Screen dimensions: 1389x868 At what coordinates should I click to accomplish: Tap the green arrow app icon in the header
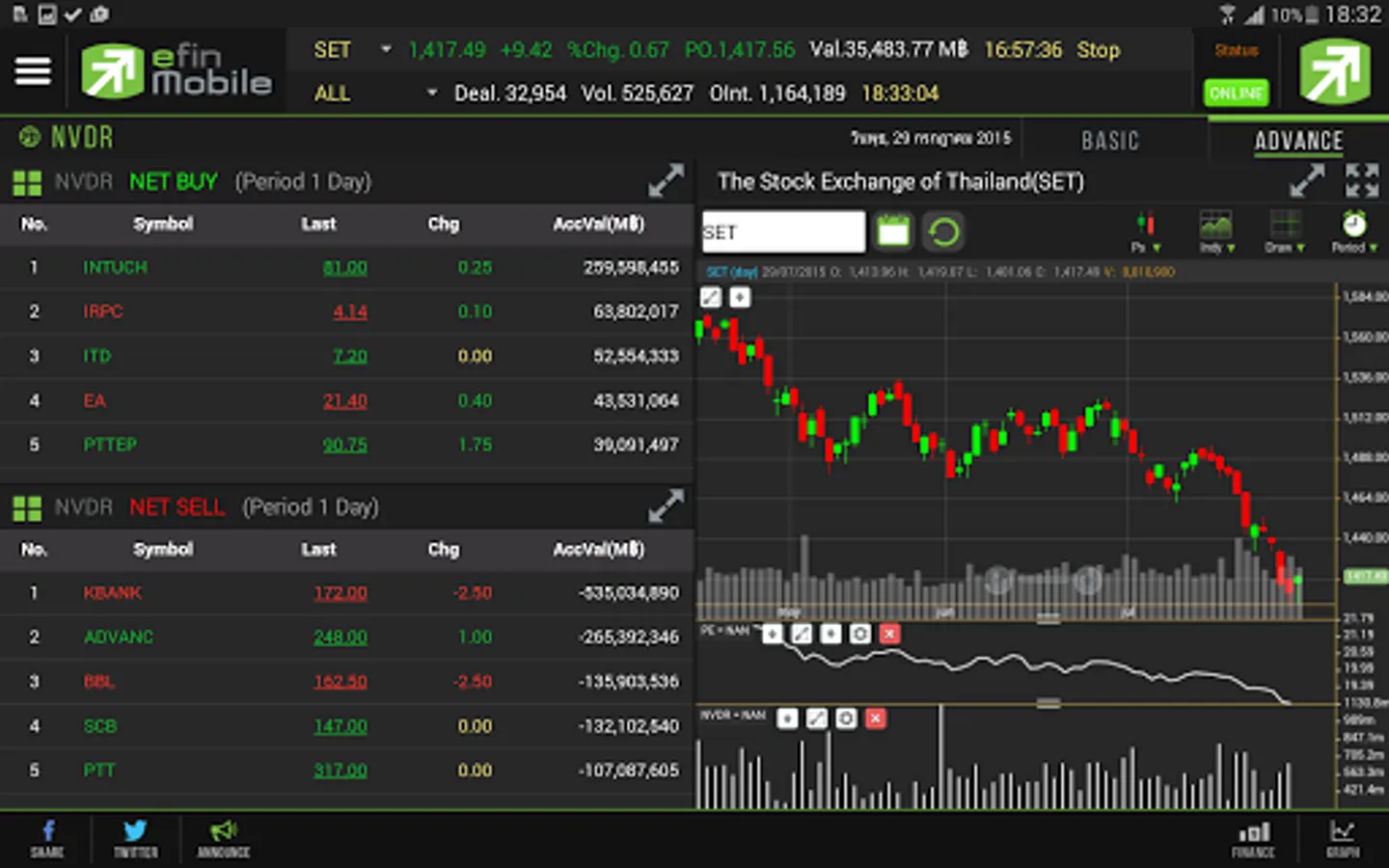[1335, 71]
